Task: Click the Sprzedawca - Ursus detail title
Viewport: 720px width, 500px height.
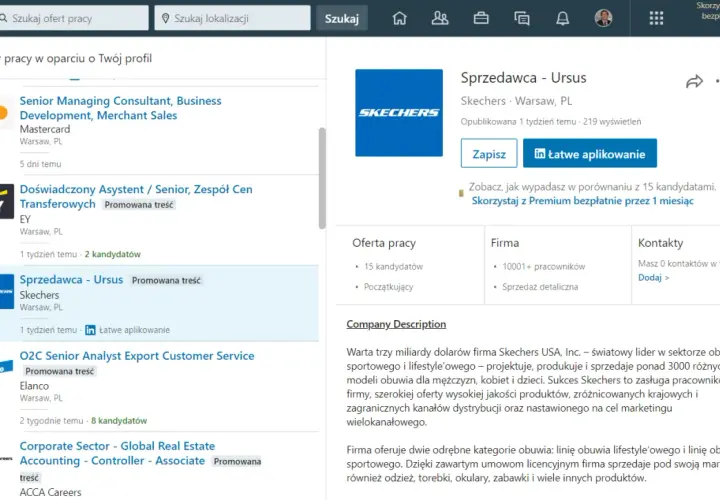Action: coord(523,78)
